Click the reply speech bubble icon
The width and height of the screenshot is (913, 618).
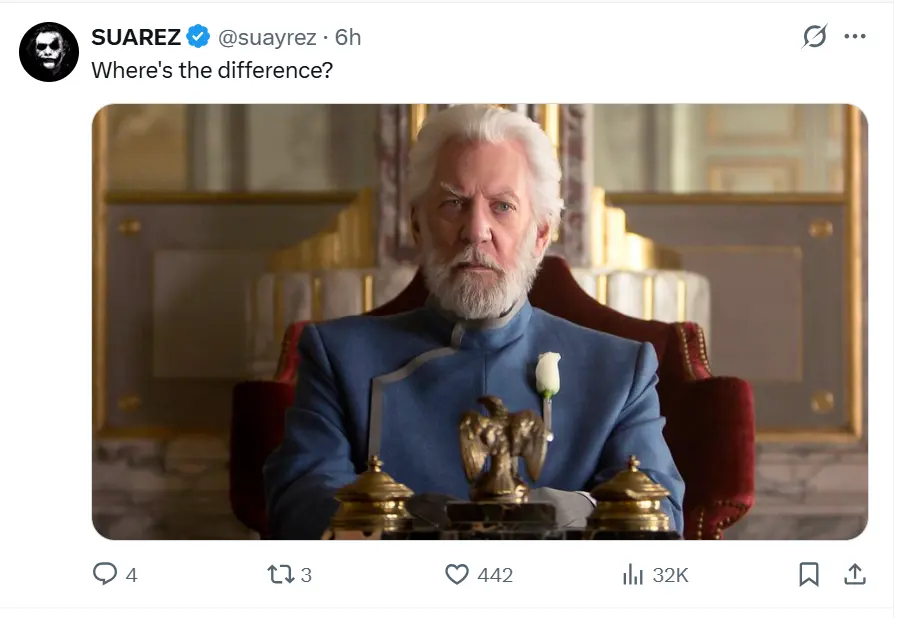(x=105, y=574)
